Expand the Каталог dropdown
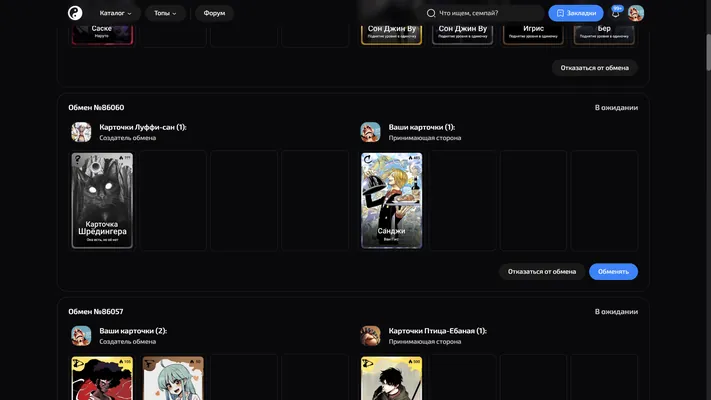 (x=116, y=13)
